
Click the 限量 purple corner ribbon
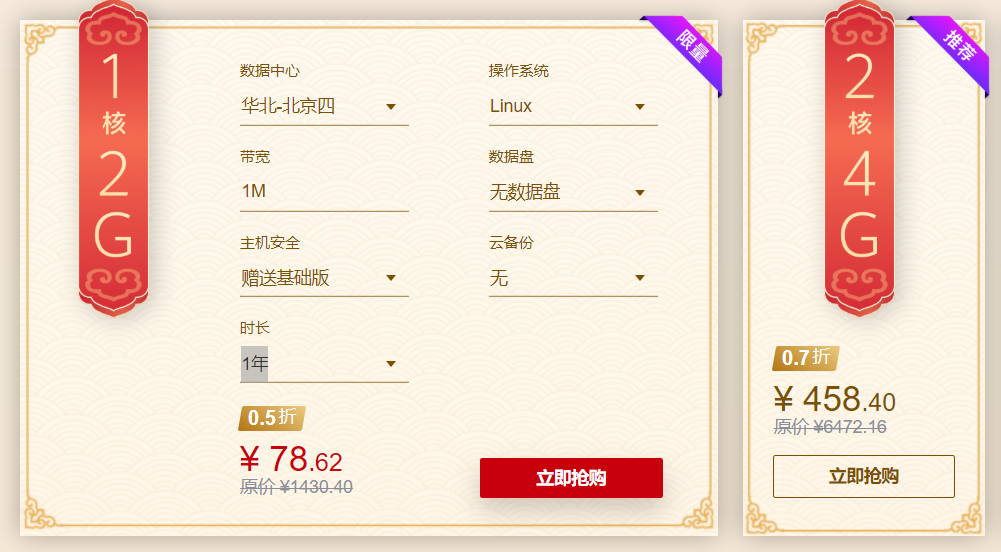point(688,46)
